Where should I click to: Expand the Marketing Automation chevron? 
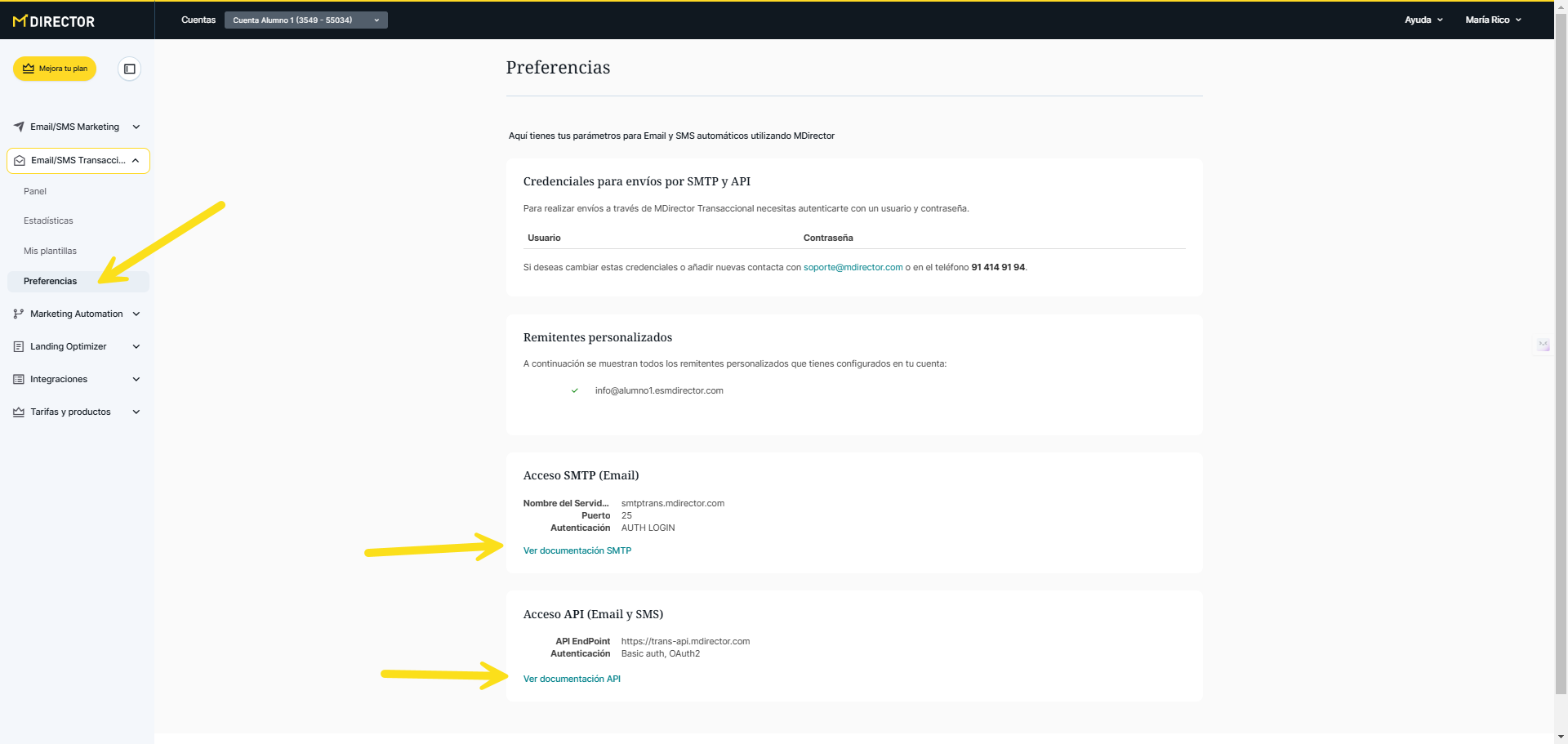[x=136, y=314]
